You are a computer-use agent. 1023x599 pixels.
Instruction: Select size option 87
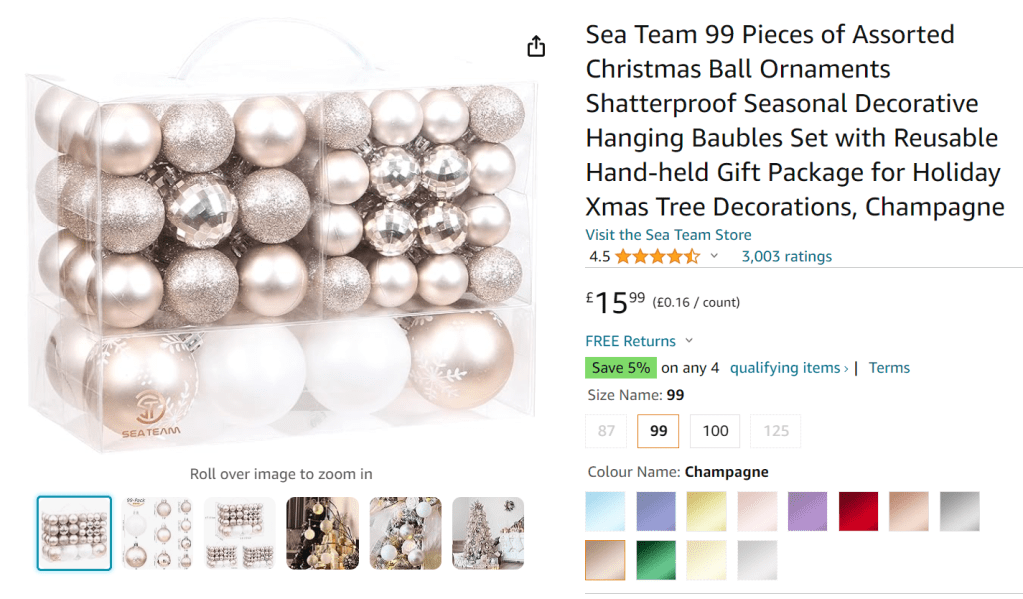606,431
